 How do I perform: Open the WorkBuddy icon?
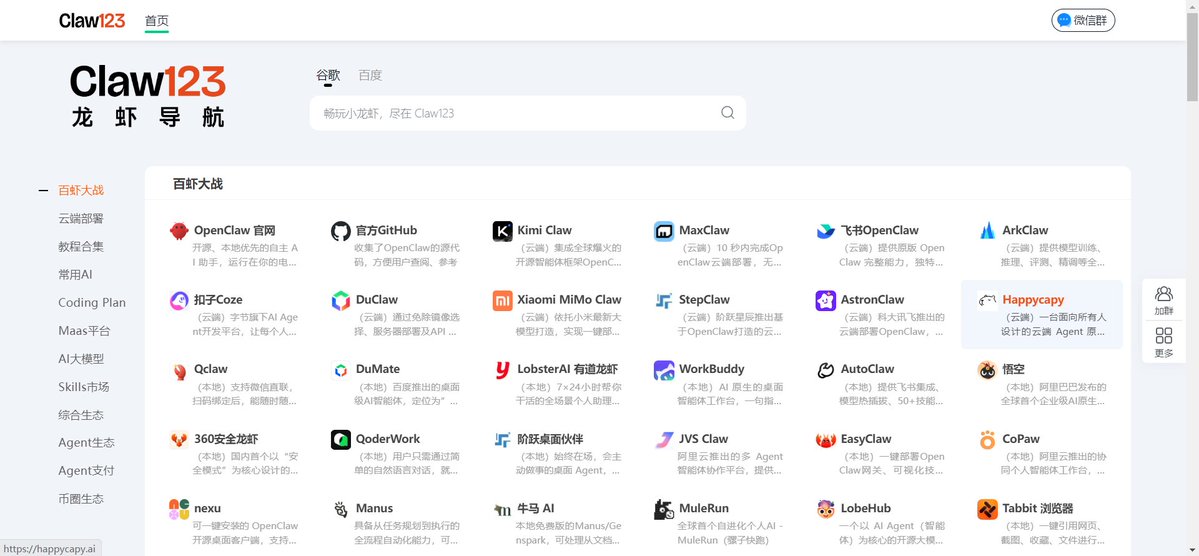[x=664, y=370]
